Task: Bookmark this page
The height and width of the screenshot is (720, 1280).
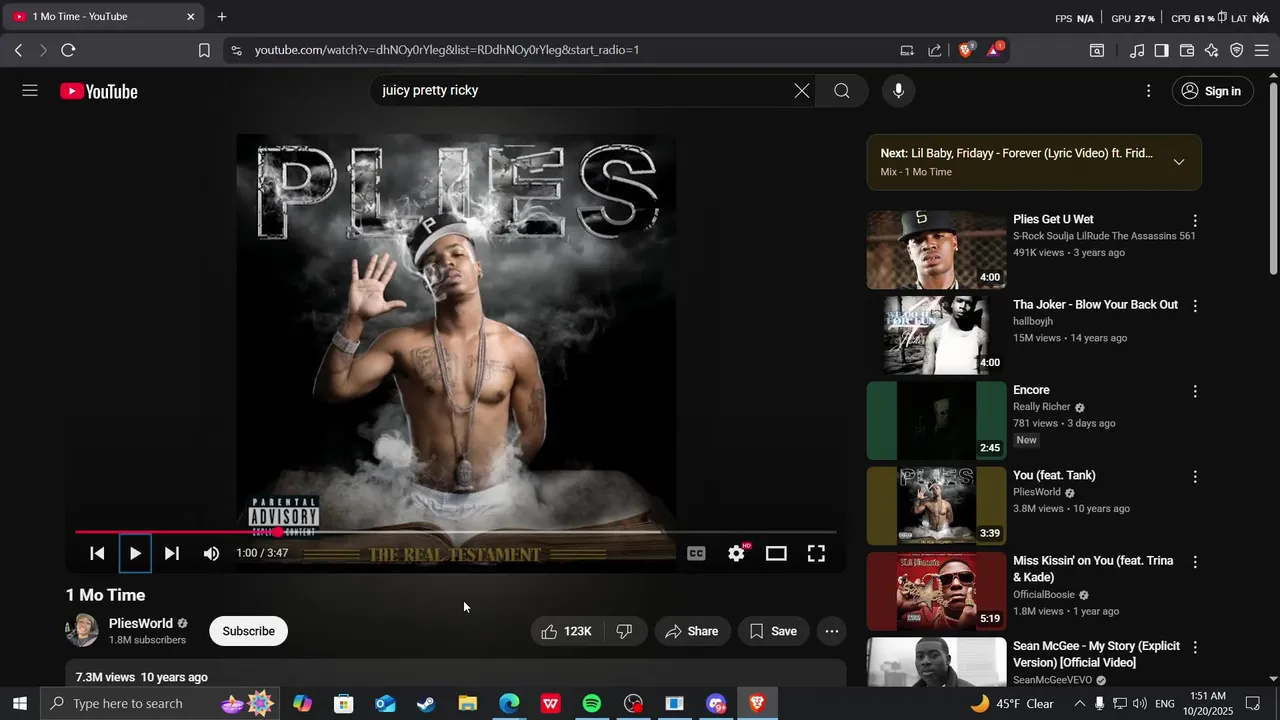Action: click(204, 50)
